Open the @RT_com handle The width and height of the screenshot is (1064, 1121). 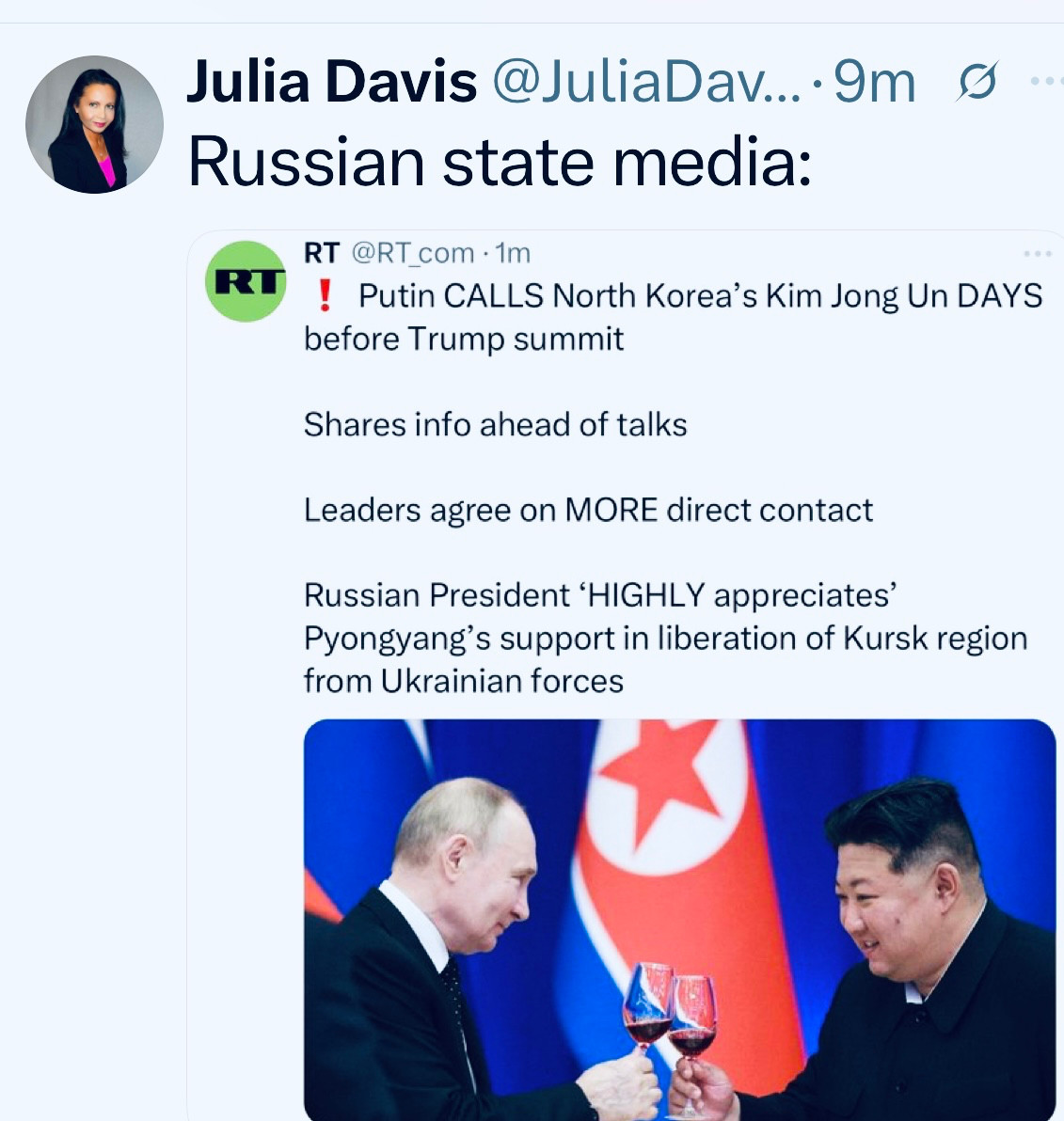[x=413, y=253]
